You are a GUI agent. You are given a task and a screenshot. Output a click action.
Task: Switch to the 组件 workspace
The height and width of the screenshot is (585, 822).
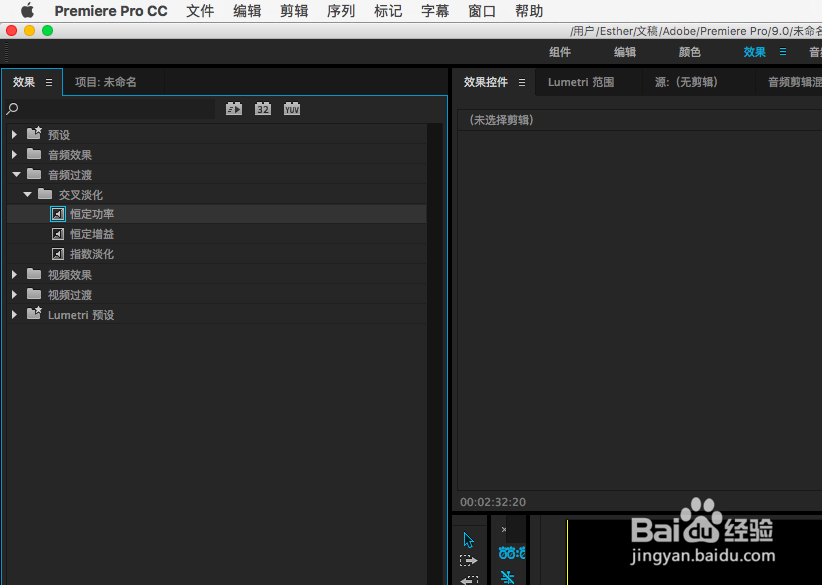tap(560, 52)
